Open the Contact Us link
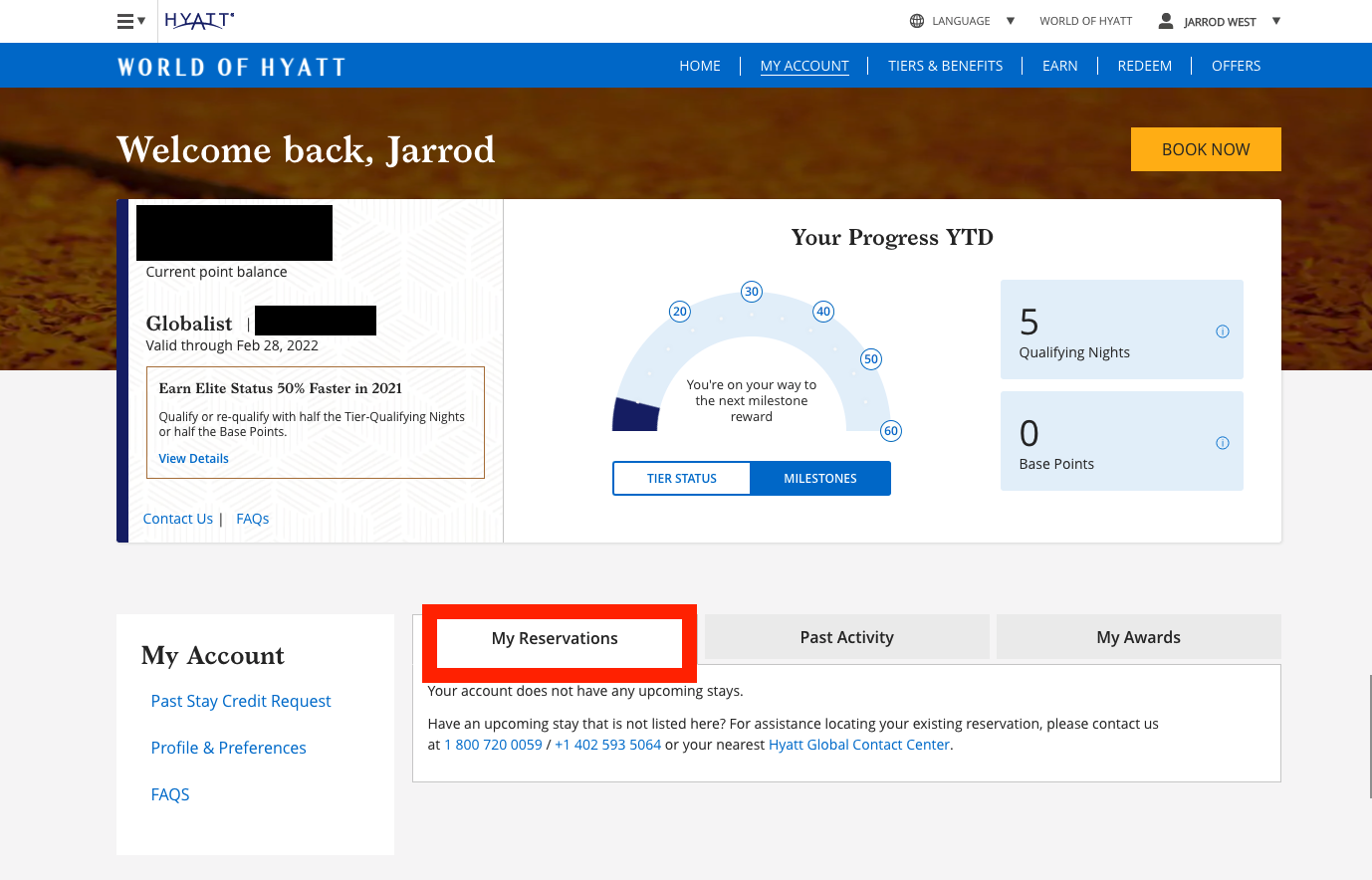The height and width of the screenshot is (880, 1372). [x=178, y=519]
